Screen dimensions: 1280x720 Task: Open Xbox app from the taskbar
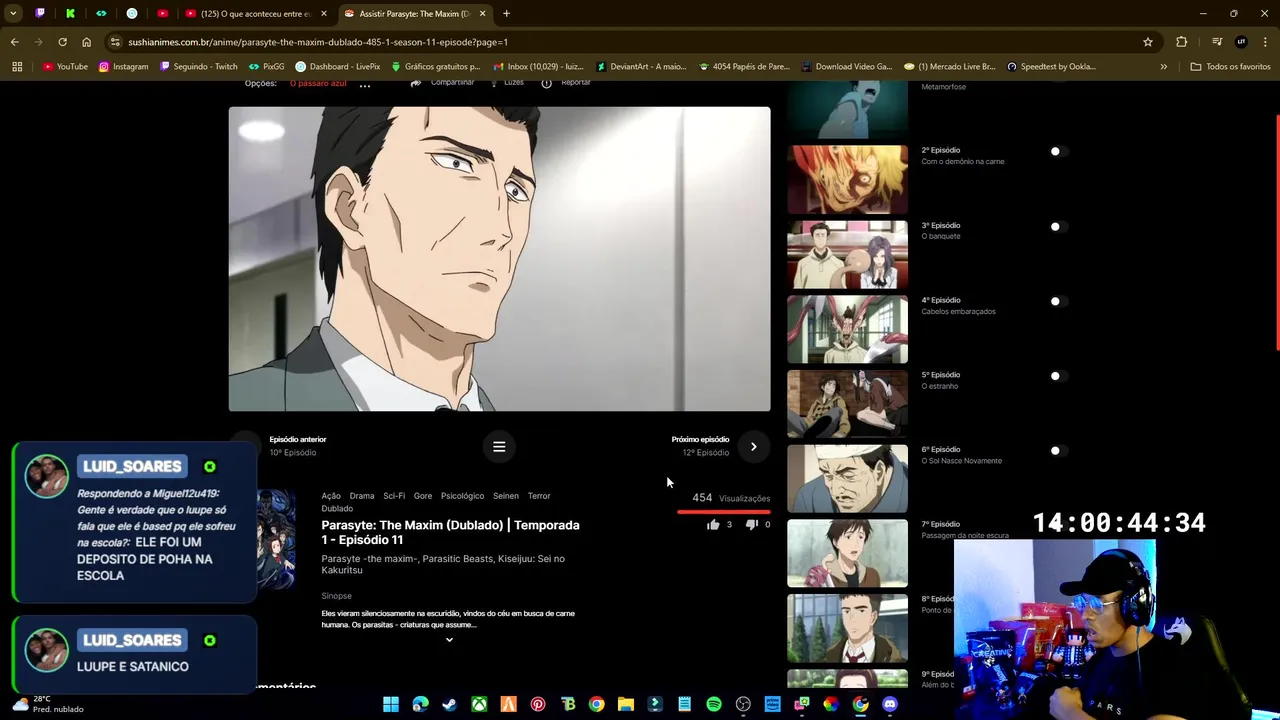click(x=479, y=704)
